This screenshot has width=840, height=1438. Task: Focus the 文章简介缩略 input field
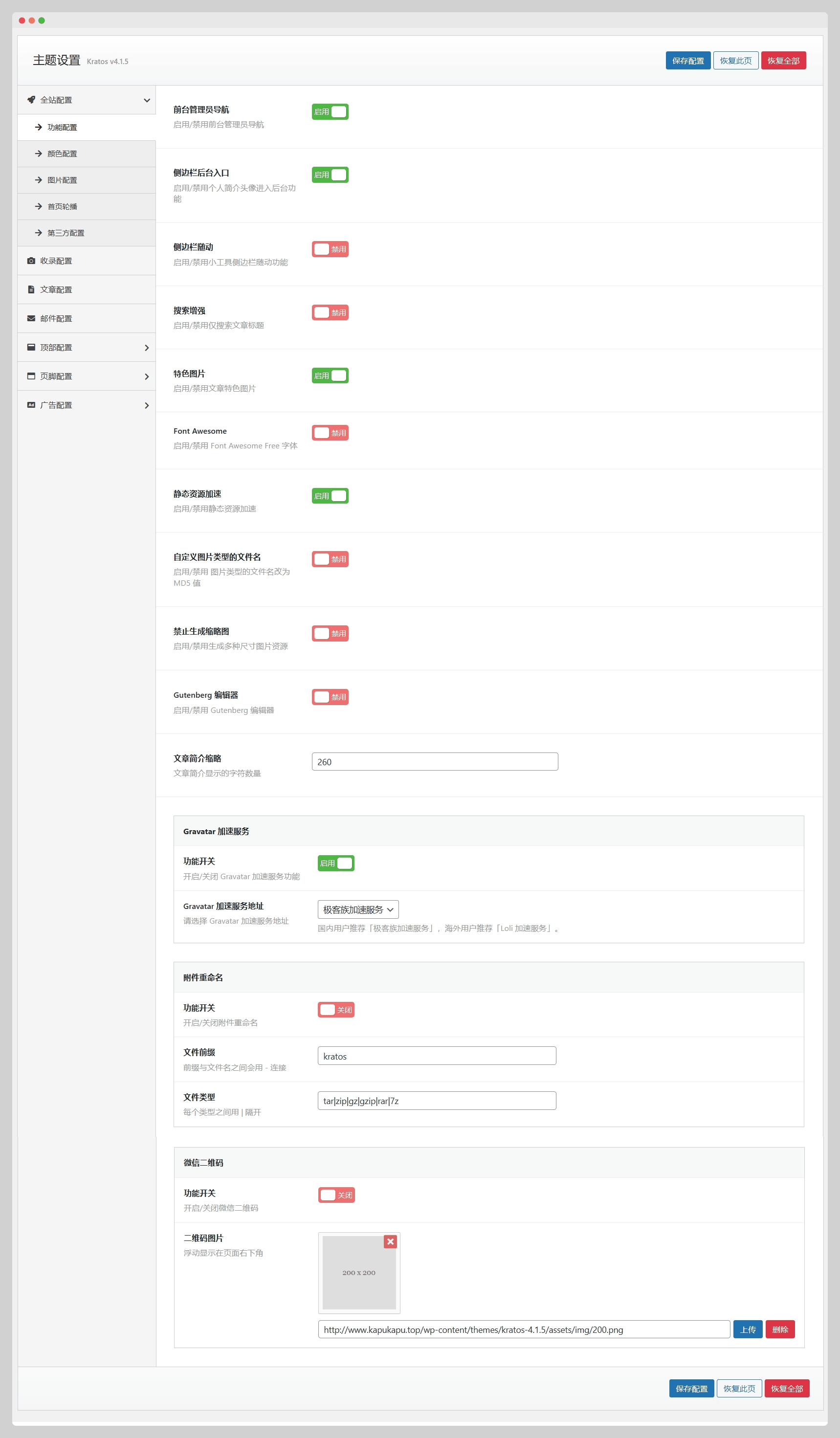point(435,762)
